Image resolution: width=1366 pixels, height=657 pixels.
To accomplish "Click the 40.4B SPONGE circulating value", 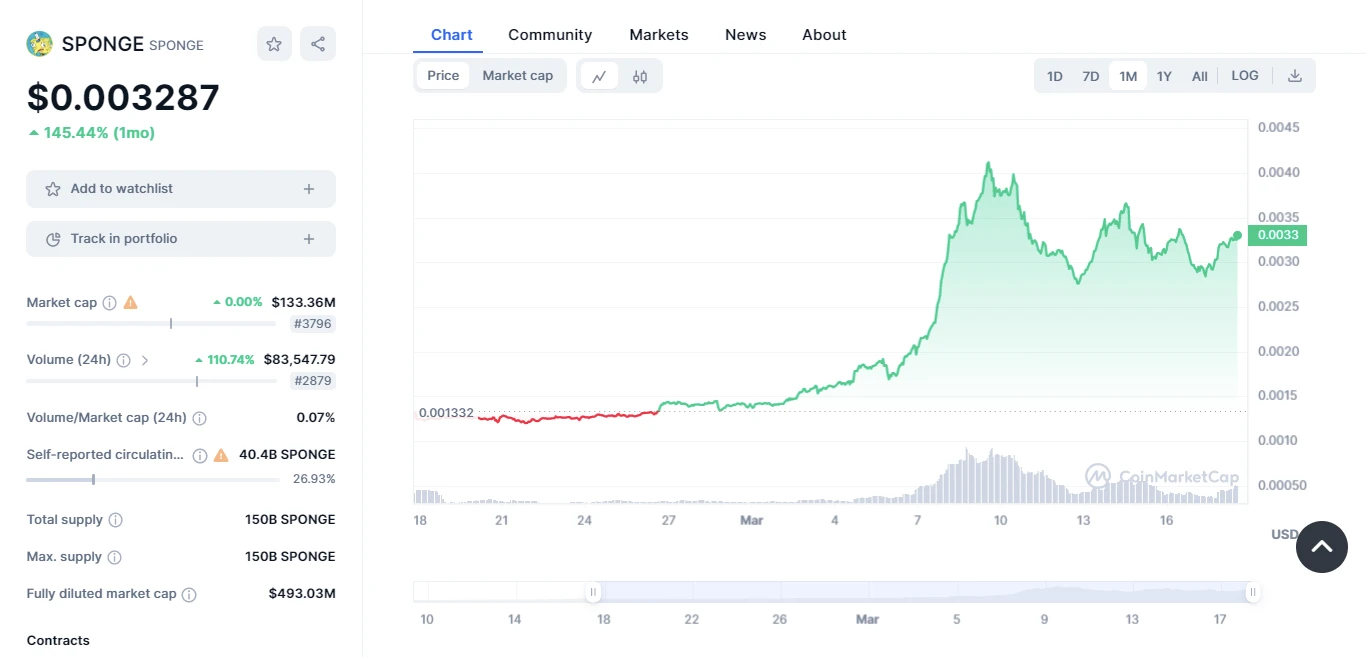I will pyautogui.click(x=287, y=455).
